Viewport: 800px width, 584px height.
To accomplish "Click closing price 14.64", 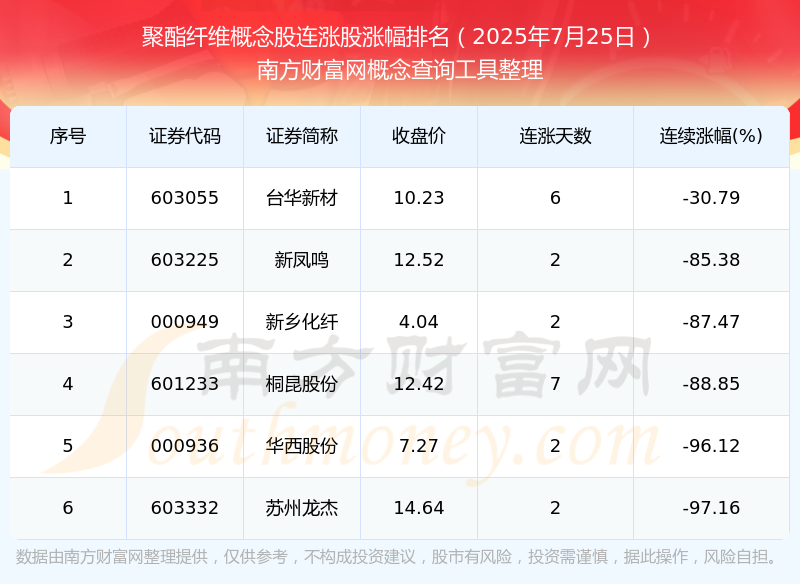I will tap(419, 508).
